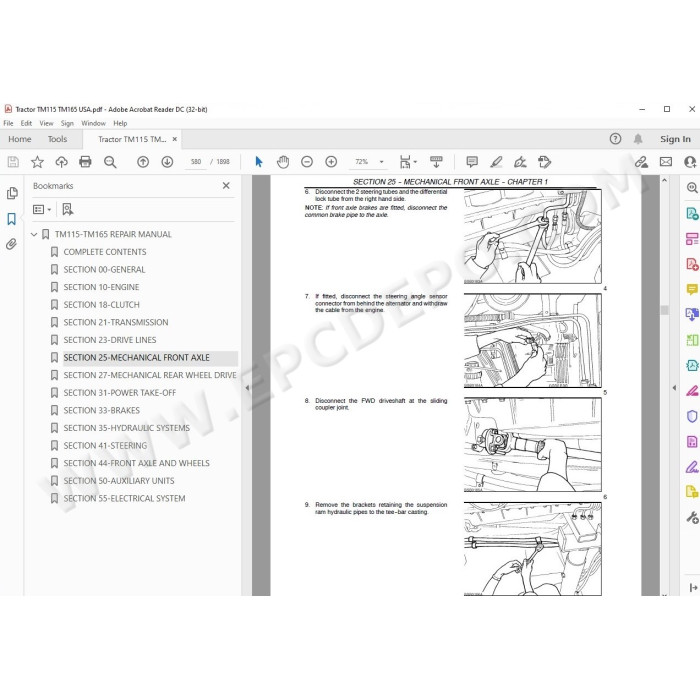Open COMPLETE CONTENTS bookmark
Image resolution: width=700 pixels, height=700 pixels.
point(104,252)
